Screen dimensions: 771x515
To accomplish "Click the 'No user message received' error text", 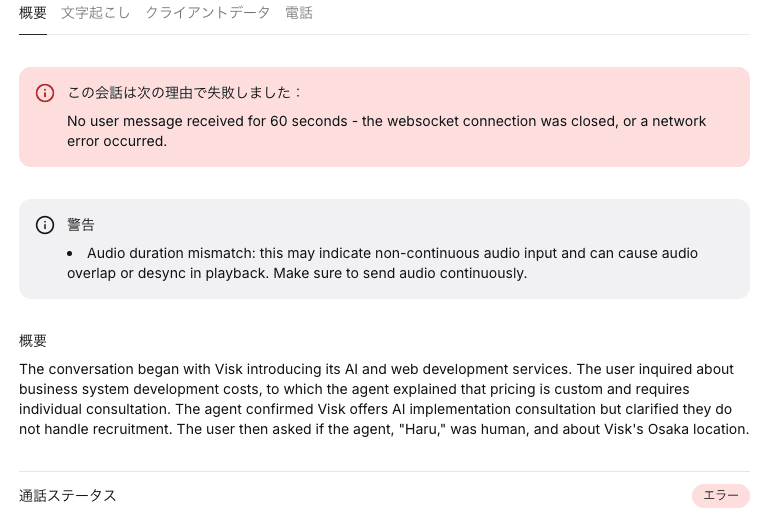I will point(386,131).
